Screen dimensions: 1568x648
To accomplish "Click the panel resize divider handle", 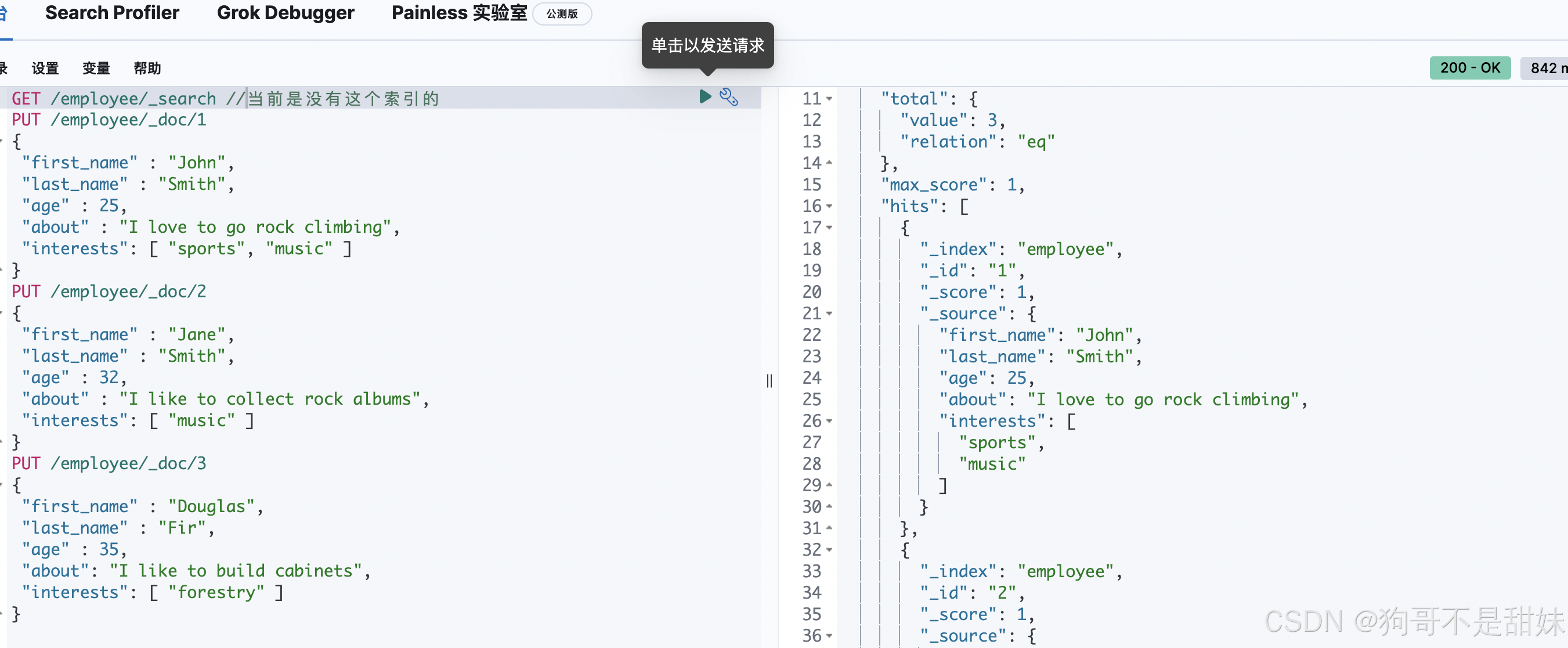I will click(x=769, y=381).
